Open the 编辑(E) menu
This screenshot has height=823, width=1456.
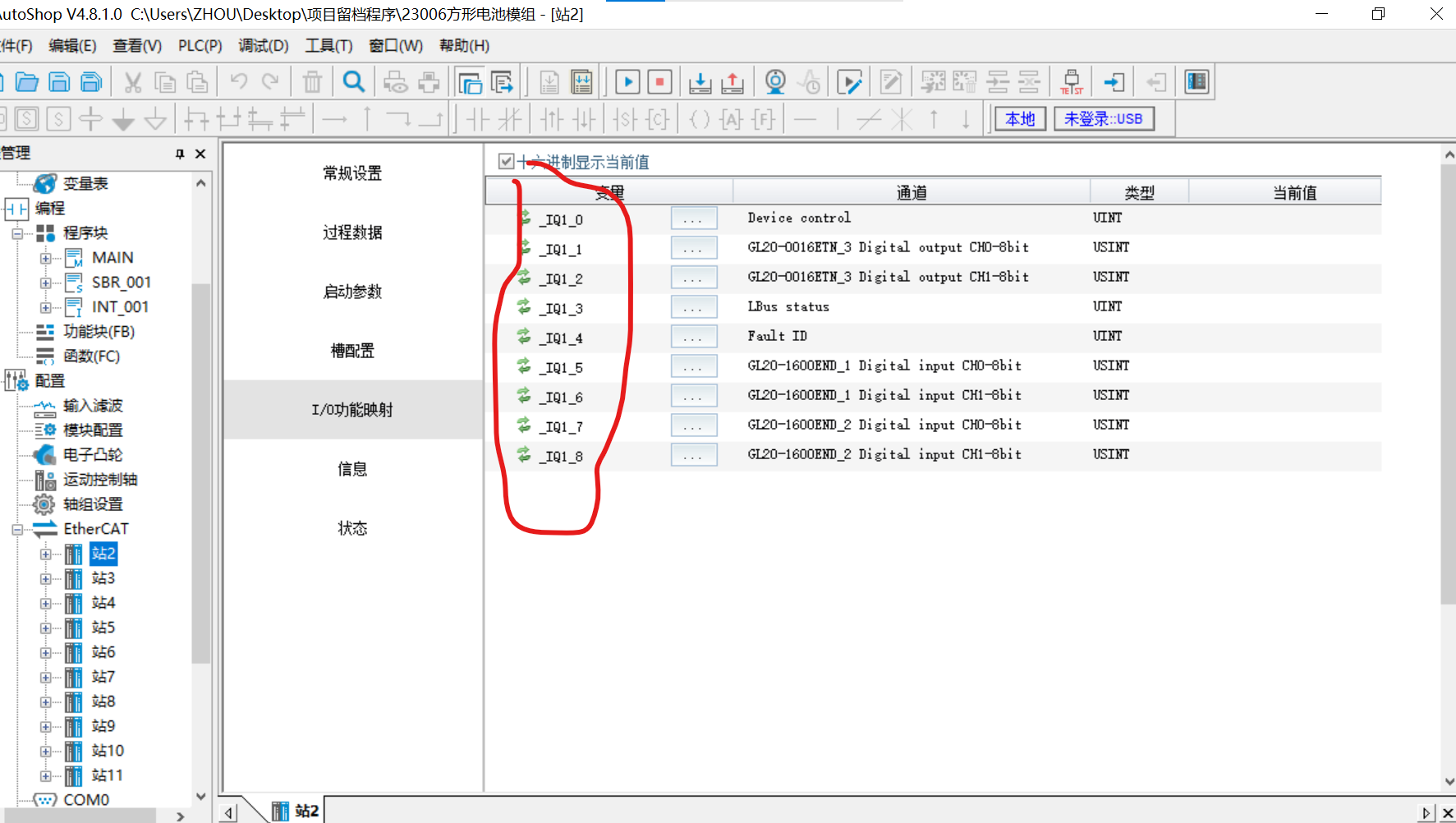tap(72, 46)
